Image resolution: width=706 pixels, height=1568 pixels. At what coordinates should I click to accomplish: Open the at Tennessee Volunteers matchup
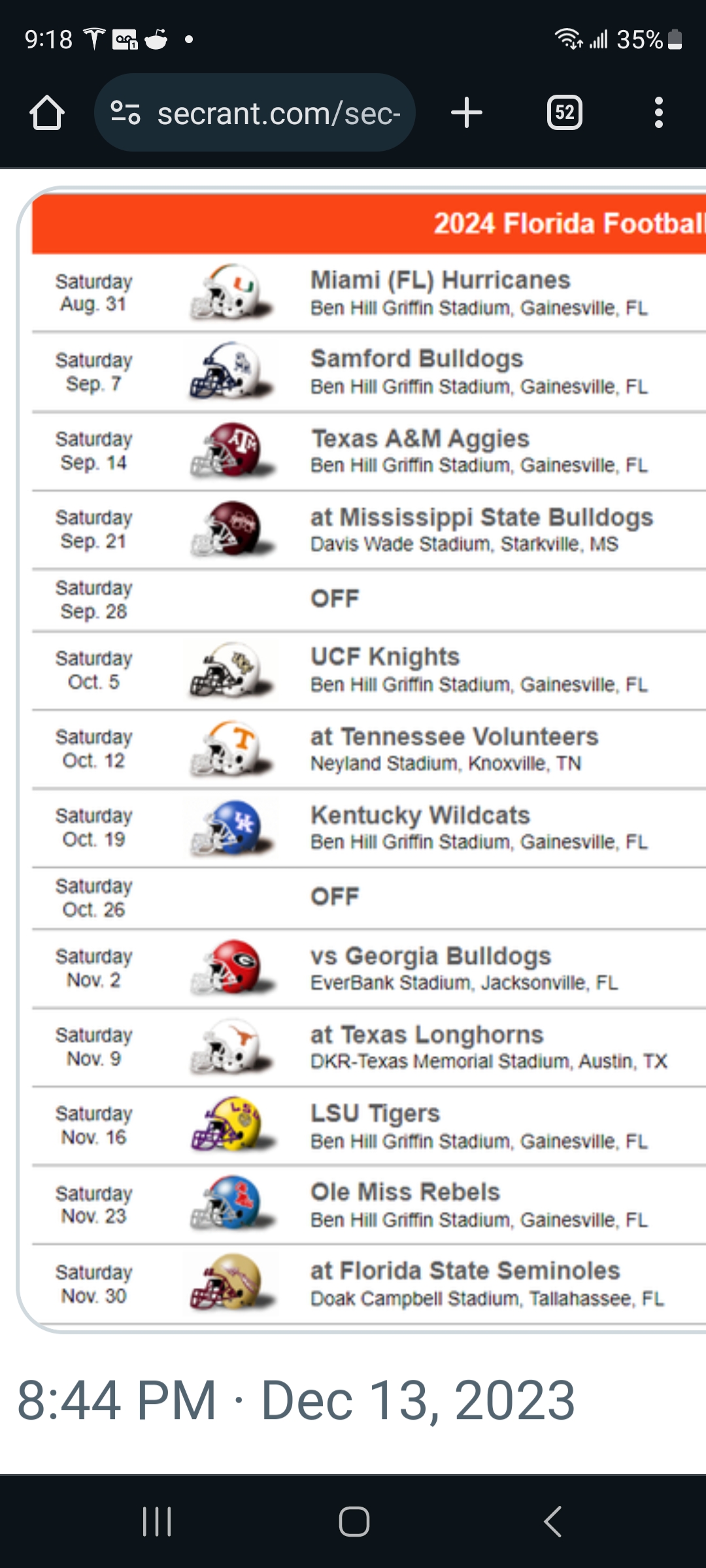454,737
